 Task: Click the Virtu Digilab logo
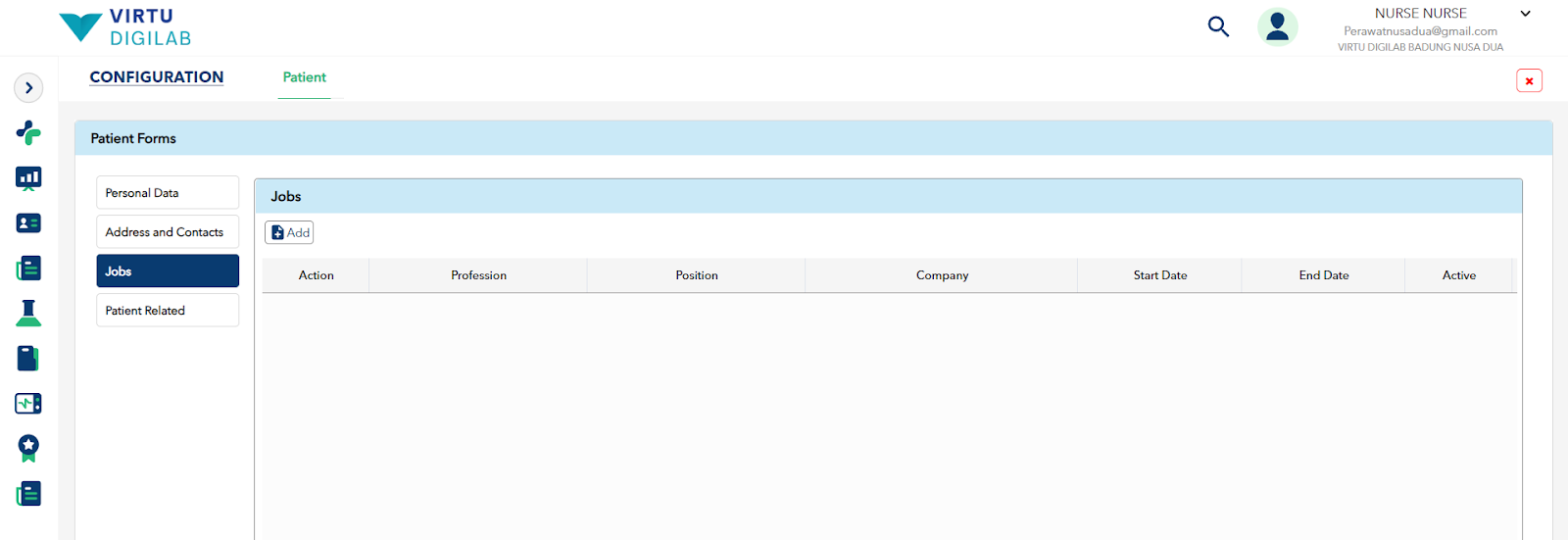point(124,27)
